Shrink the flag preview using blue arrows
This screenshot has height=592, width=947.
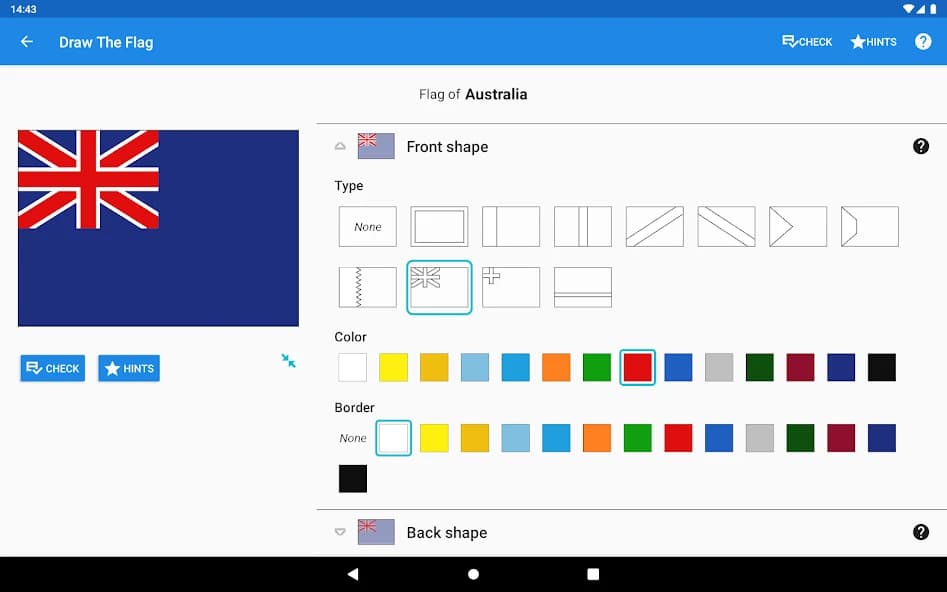tap(288, 362)
